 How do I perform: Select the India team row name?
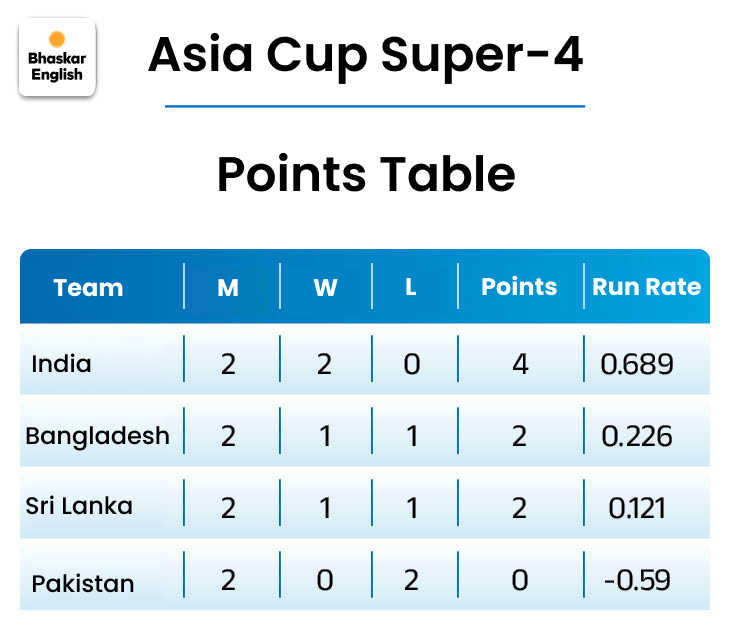[61, 363]
